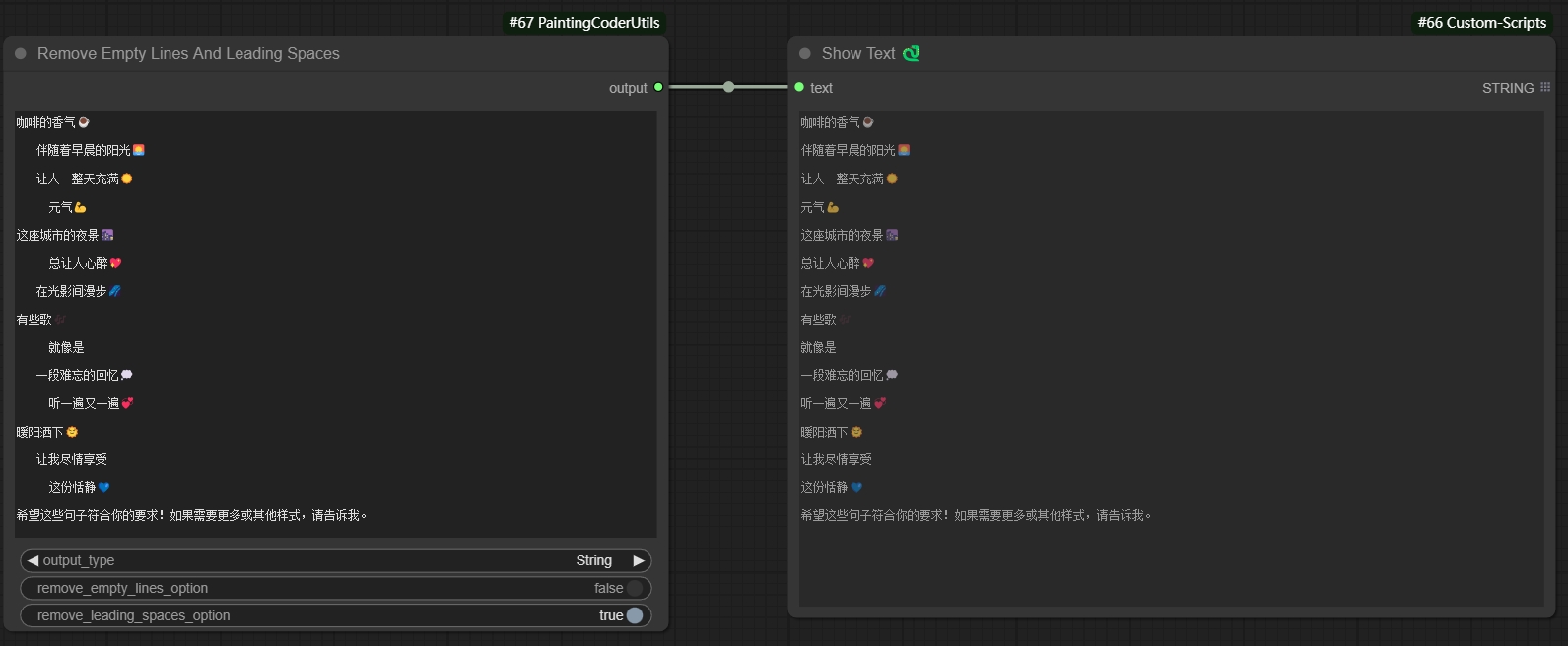Click line 咖啡的香气 in the left node
The width and height of the screenshot is (1568, 646).
point(53,123)
